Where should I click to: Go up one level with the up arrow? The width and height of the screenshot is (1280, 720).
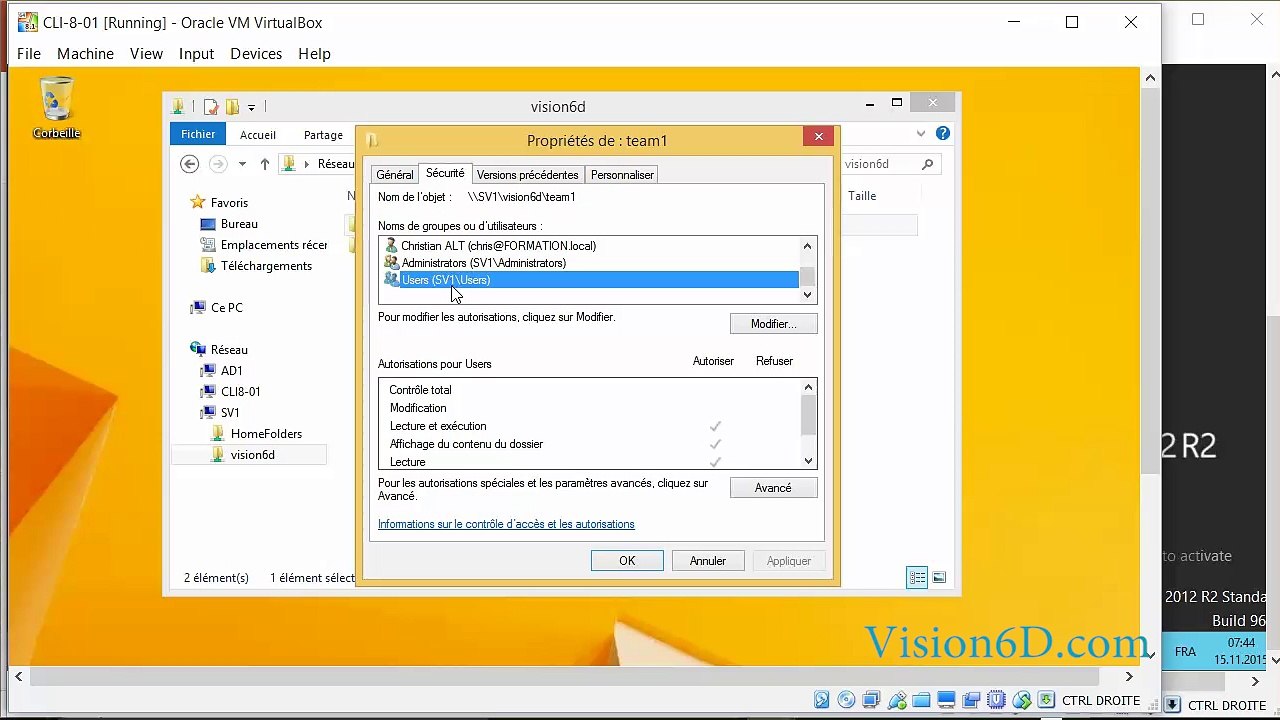pos(264,164)
